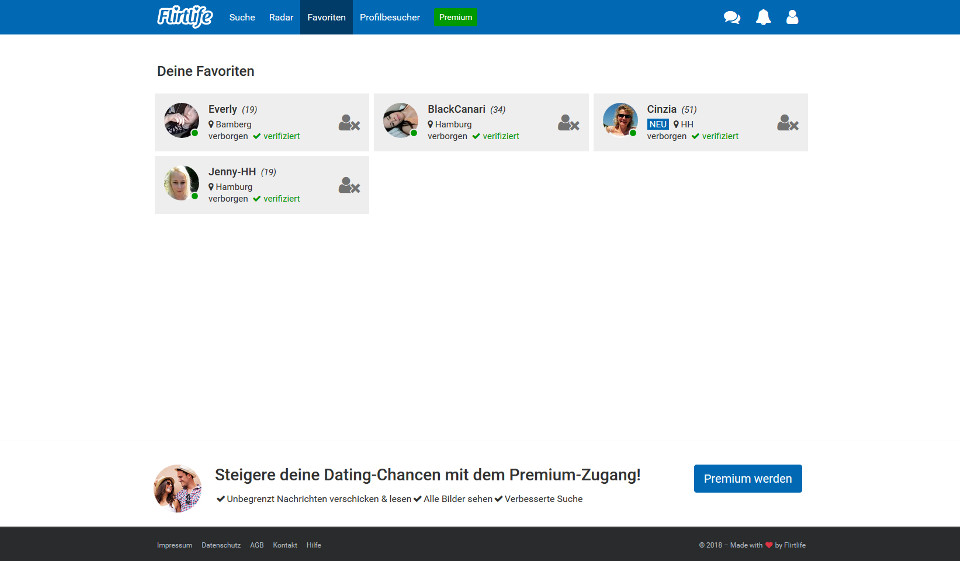
Task: Open the messages chat icon
Action: click(x=732, y=17)
